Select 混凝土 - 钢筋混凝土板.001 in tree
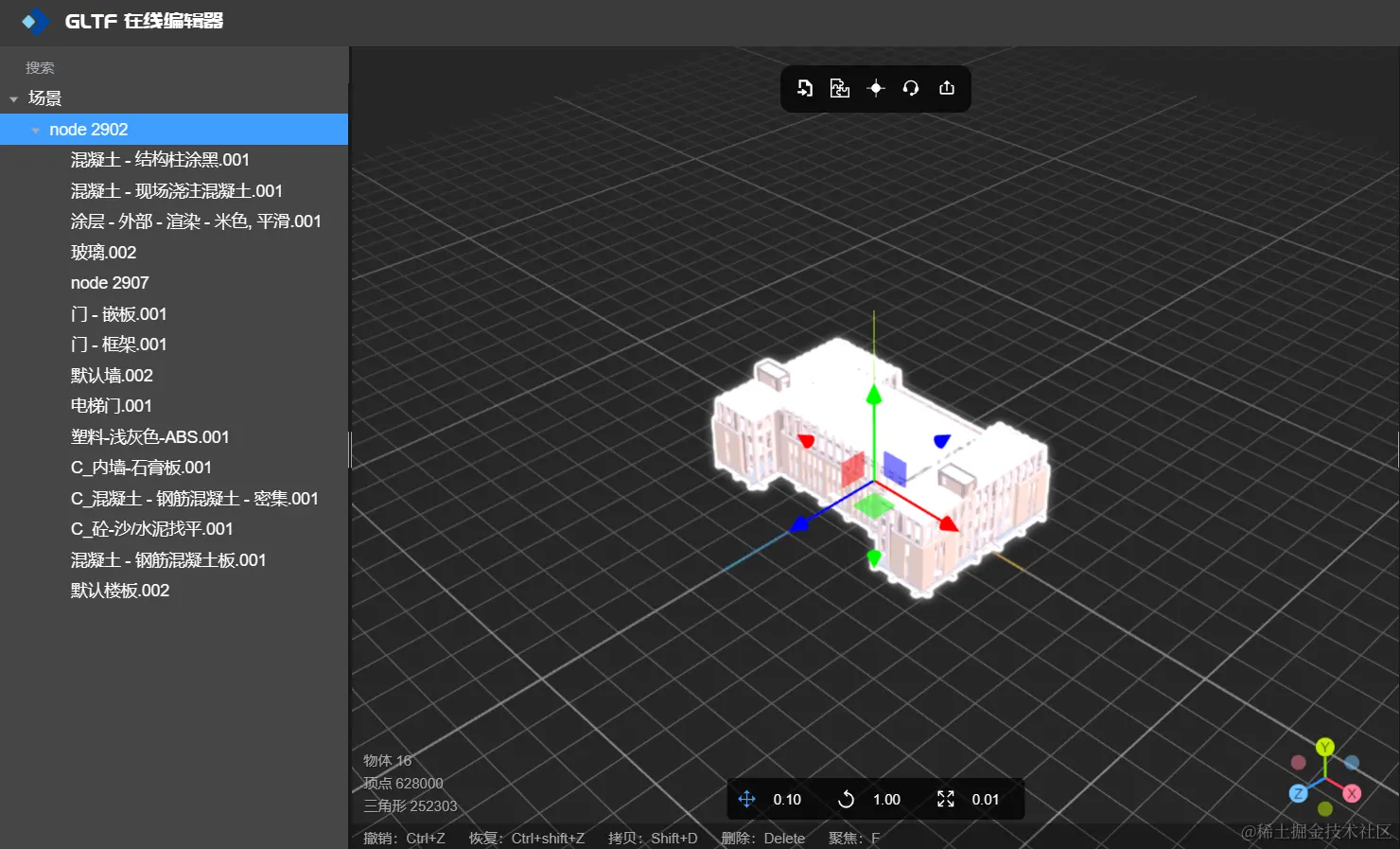Image resolution: width=1400 pixels, height=849 pixels. tap(174, 560)
